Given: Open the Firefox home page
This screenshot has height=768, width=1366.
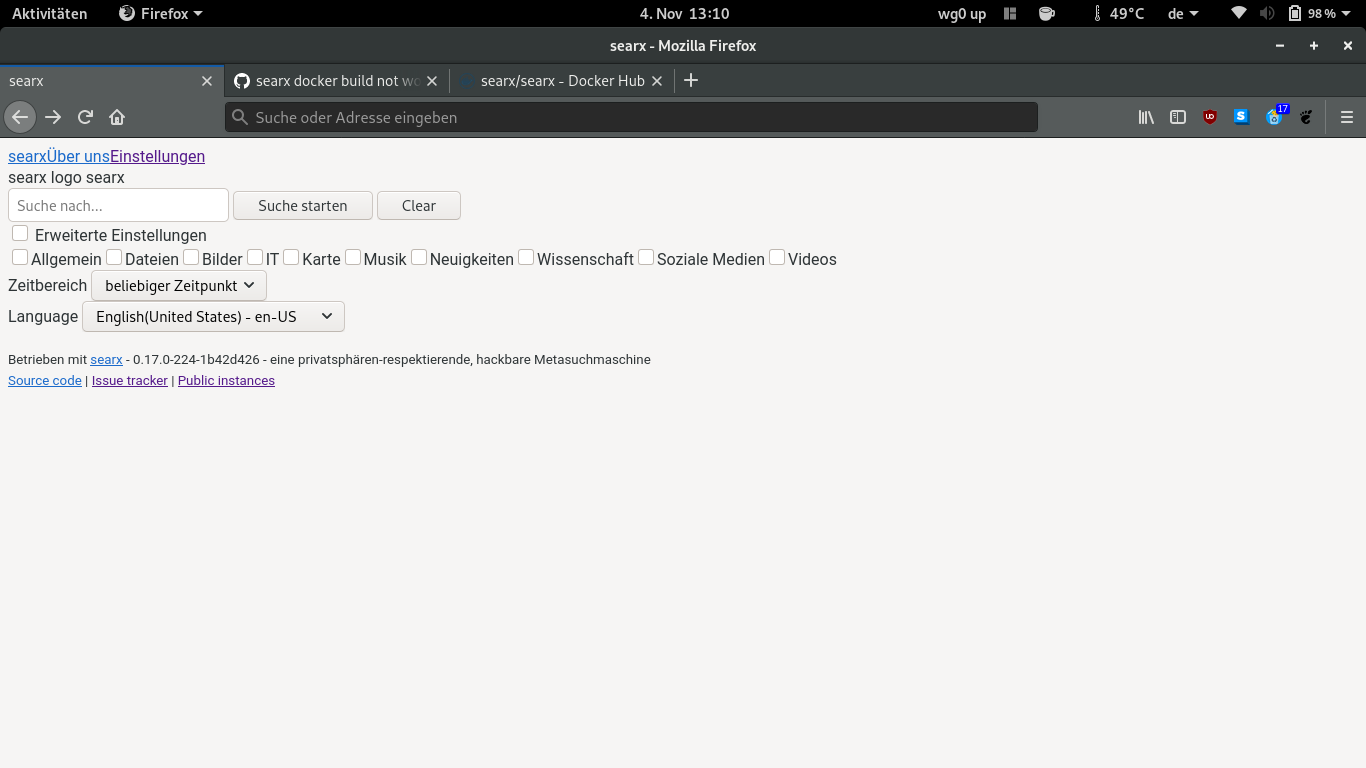Looking at the screenshot, I should click(116, 117).
